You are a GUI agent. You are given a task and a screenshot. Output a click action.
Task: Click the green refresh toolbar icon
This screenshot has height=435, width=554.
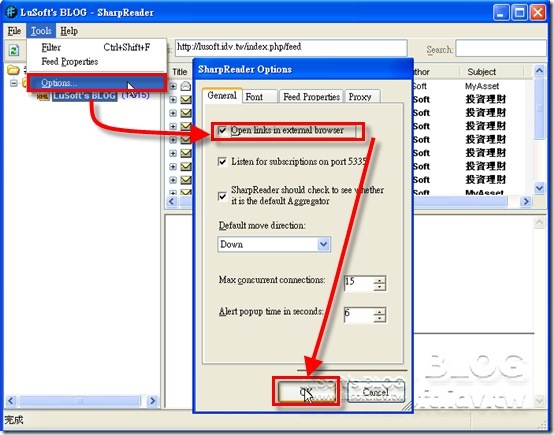[14, 50]
